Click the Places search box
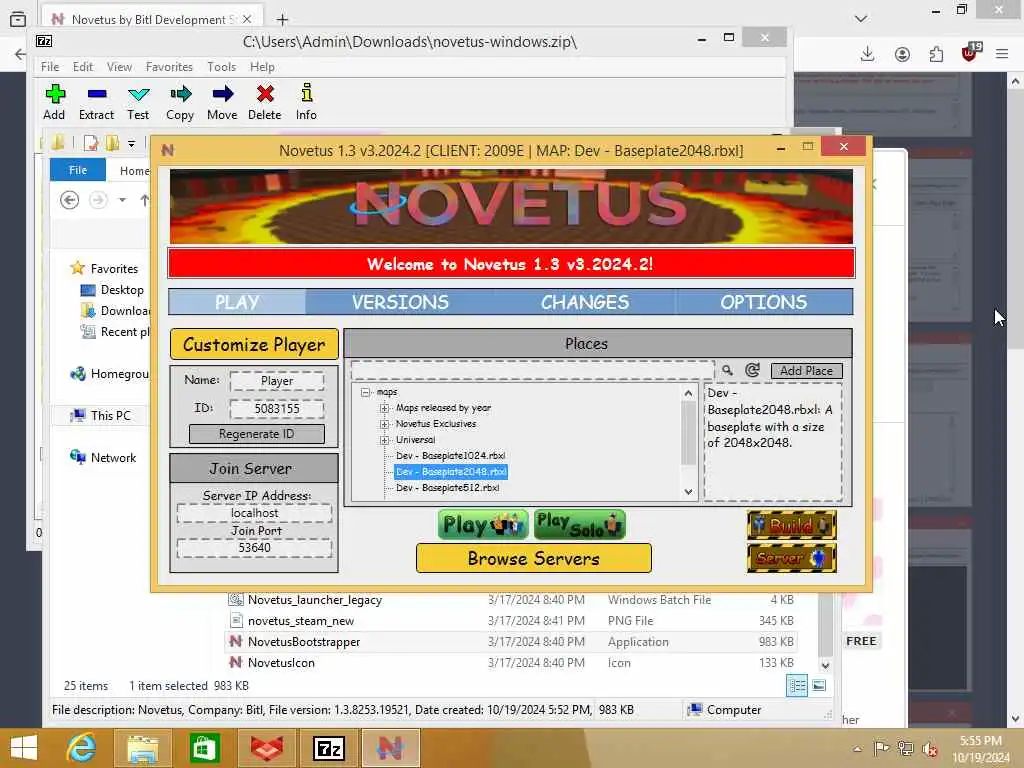This screenshot has width=1024, height=768. (x=532, y=370)
